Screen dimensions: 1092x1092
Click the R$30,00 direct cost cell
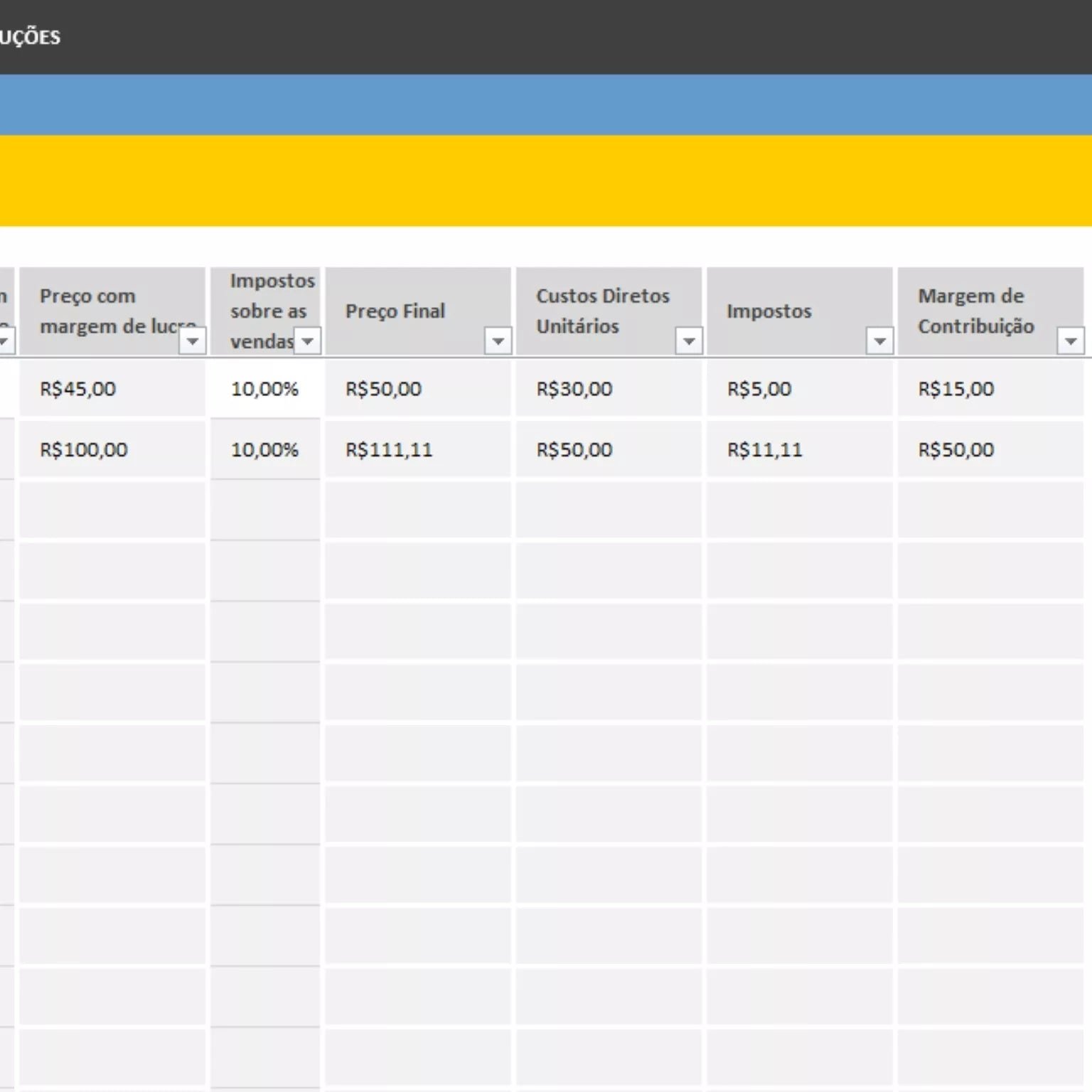tap(609, 389)
